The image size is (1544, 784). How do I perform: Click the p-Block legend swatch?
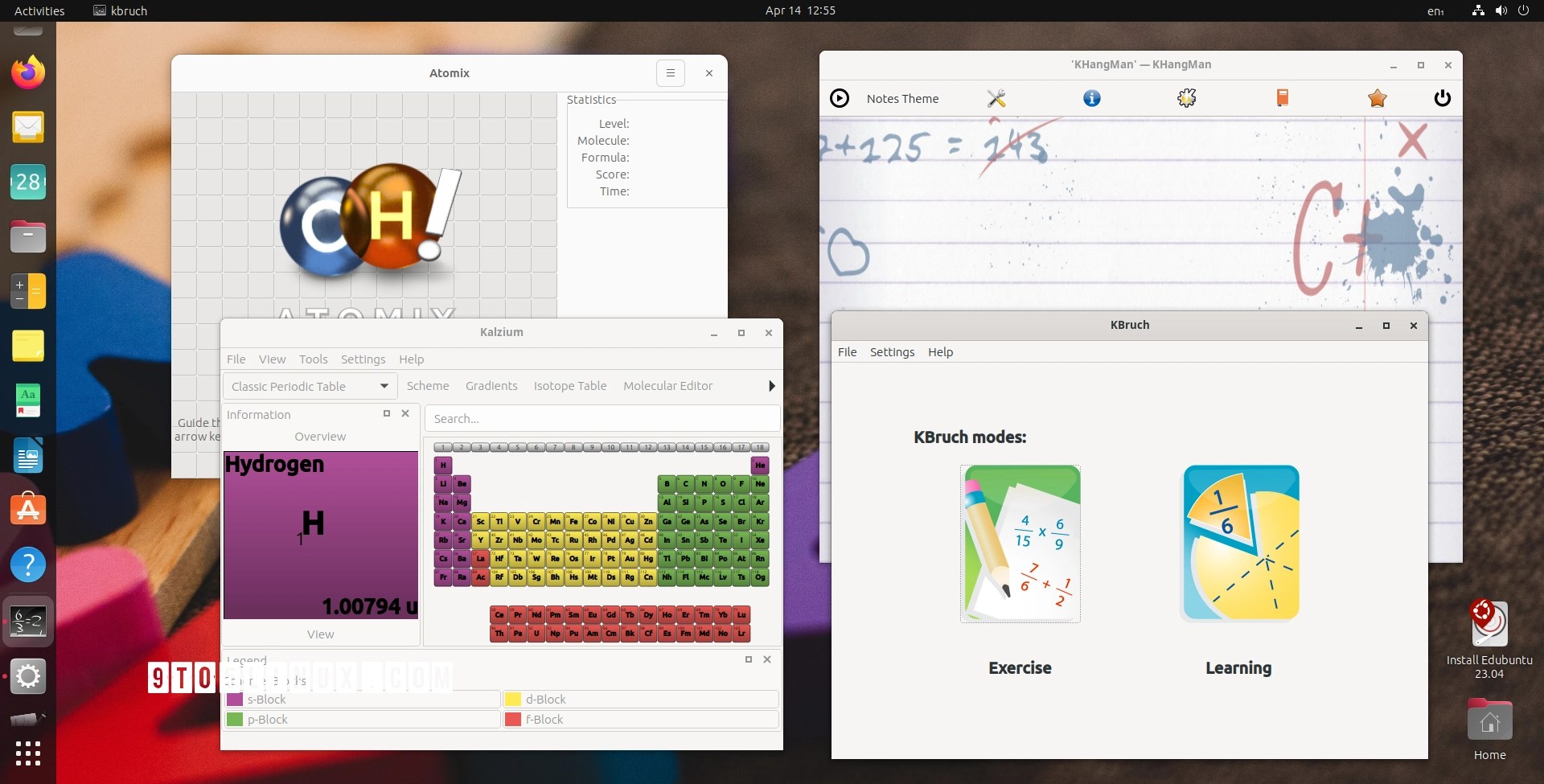pyautogui.click(x=235, y=720)
